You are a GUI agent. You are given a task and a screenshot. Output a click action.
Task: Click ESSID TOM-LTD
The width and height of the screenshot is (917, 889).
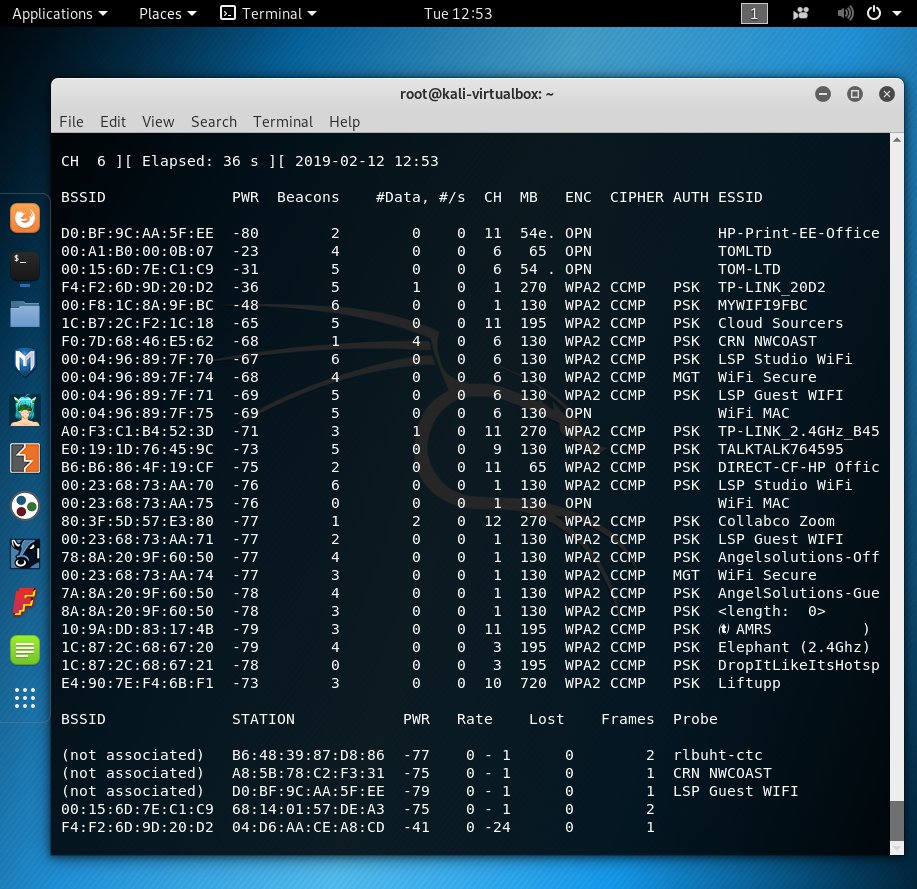pyautogui.click(x=749, y=270)
